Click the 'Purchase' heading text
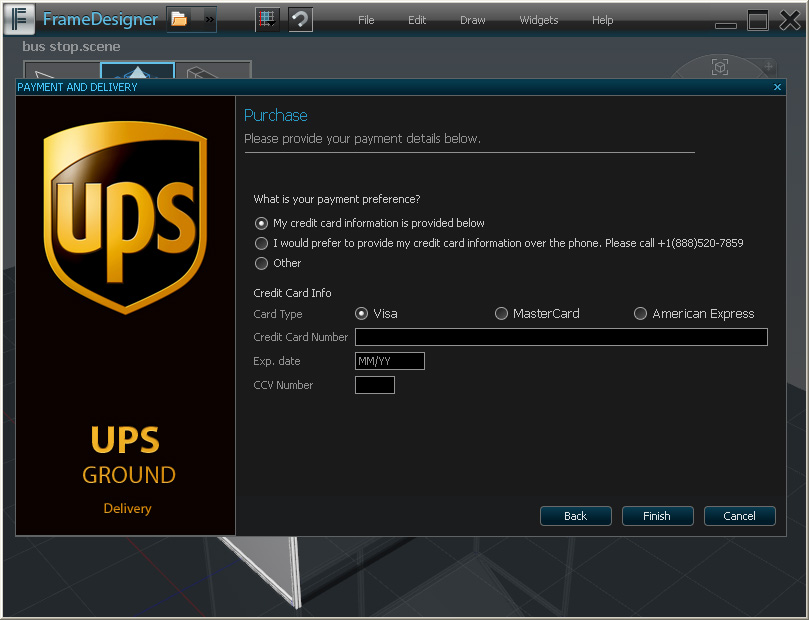 (276, 116)
